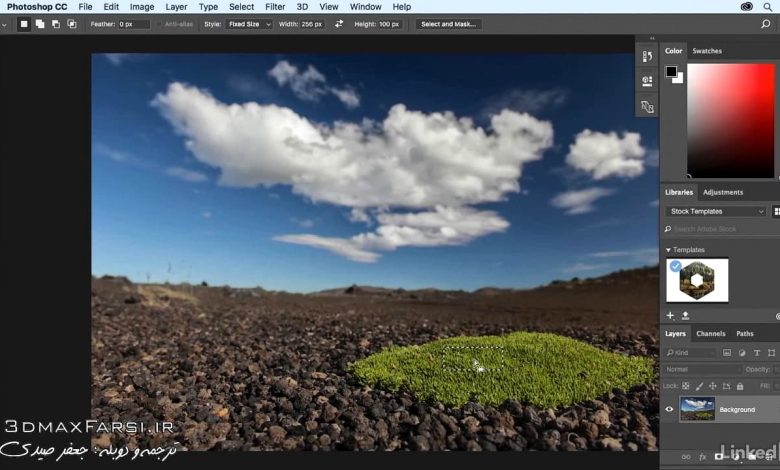The height and width of the screenshot is (470, 780).
Task: Click the foreground color black swatch
Action: pos(671,71)
